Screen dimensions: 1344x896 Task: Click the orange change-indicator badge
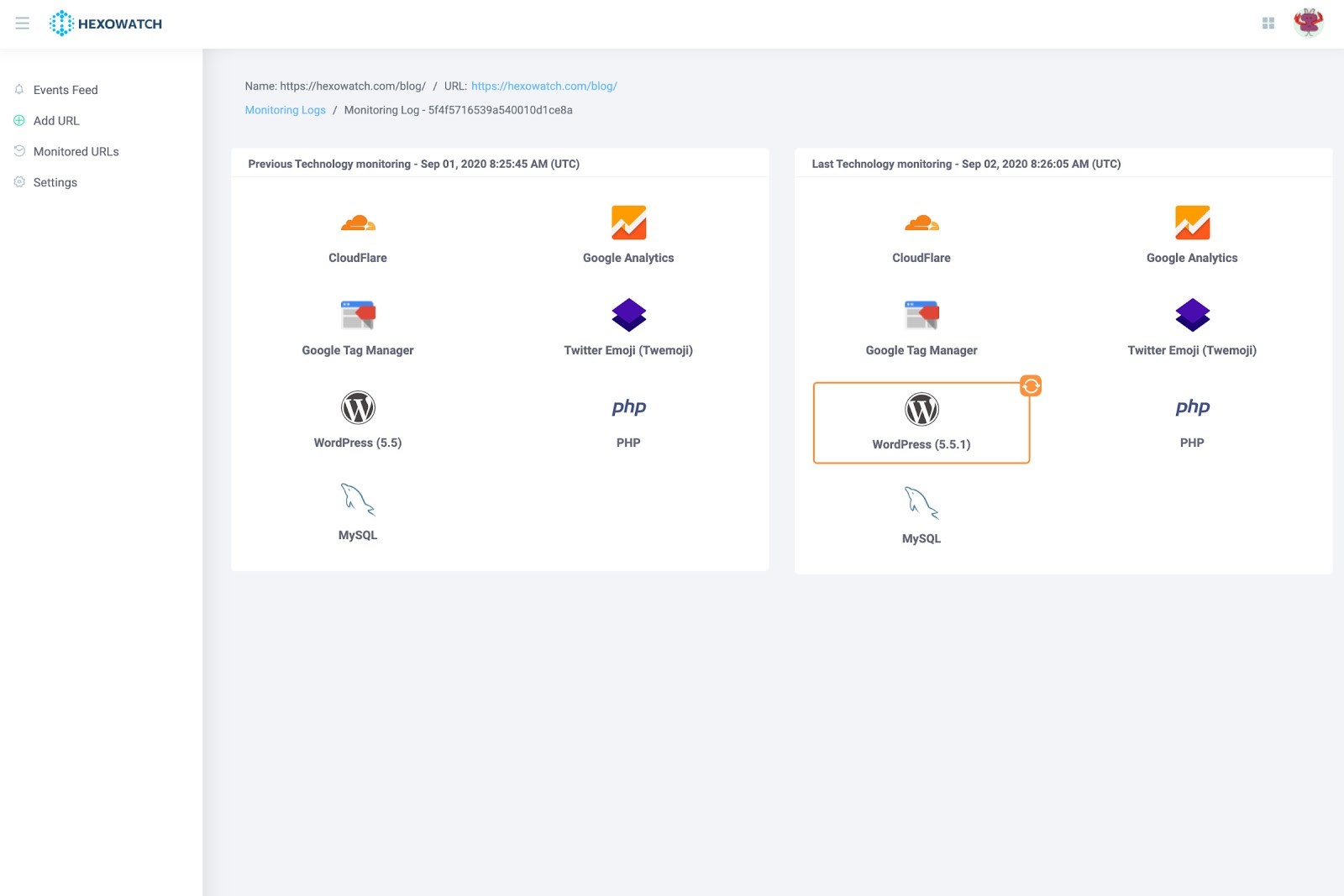coord(1031,385)
